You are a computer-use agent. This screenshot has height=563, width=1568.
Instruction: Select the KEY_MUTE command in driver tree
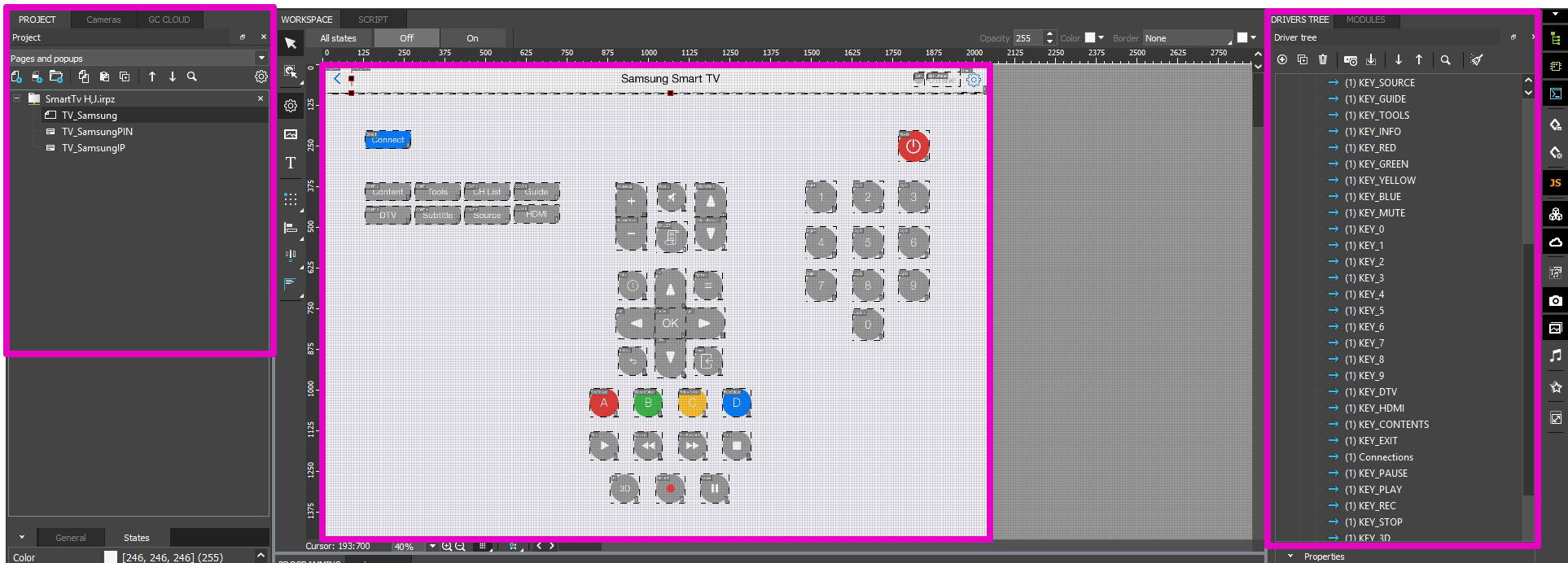click(1381, 213)
